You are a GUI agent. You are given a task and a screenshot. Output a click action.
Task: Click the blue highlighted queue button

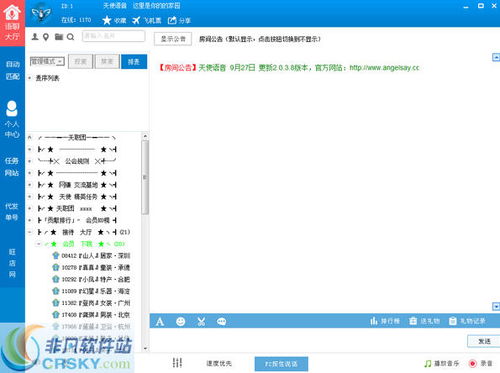[x=134, y=62]
